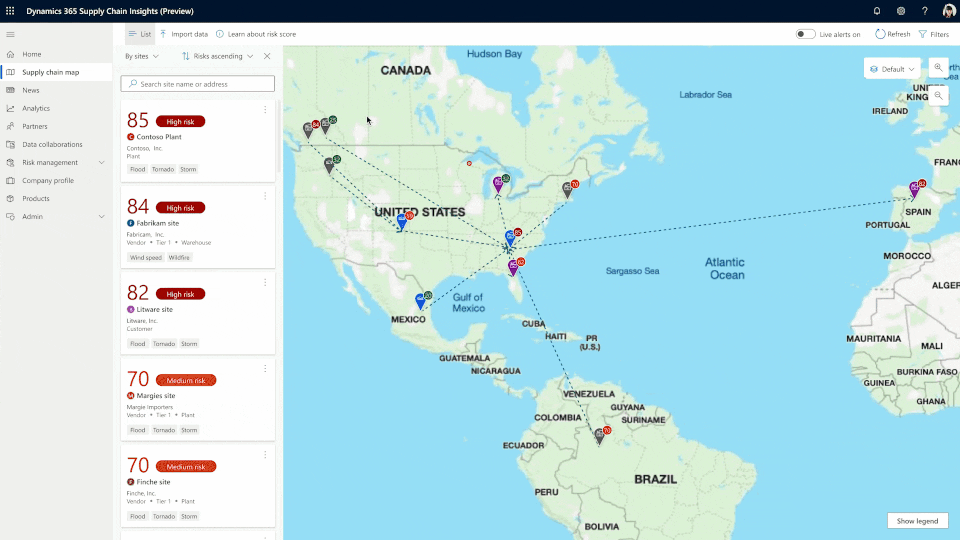This screenshot has height=540, width=960.
Task: Open settings gear in top bar
Action: [x=901, y=11]
